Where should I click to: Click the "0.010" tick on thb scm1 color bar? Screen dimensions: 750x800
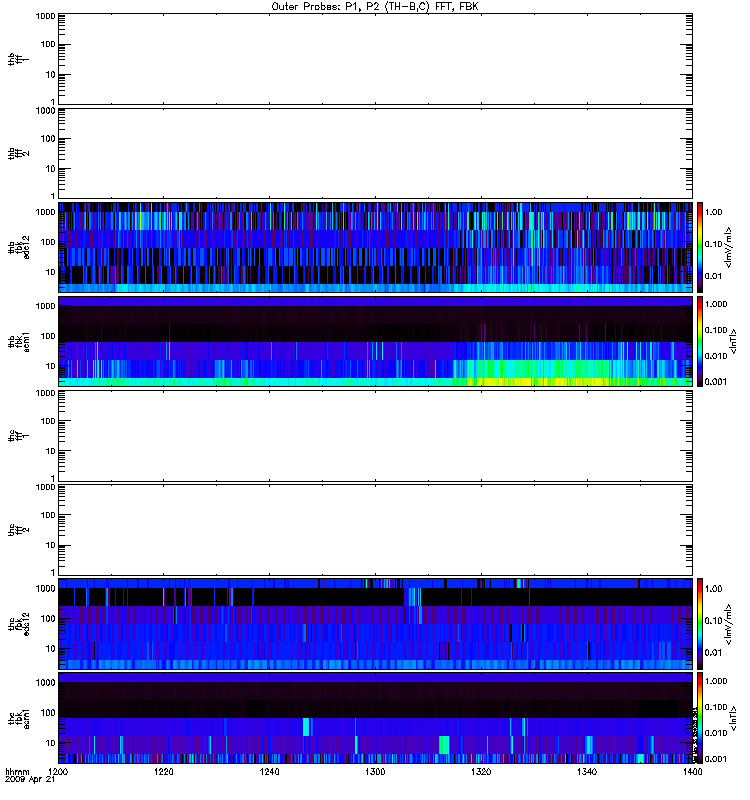click(x=716, y=356)
